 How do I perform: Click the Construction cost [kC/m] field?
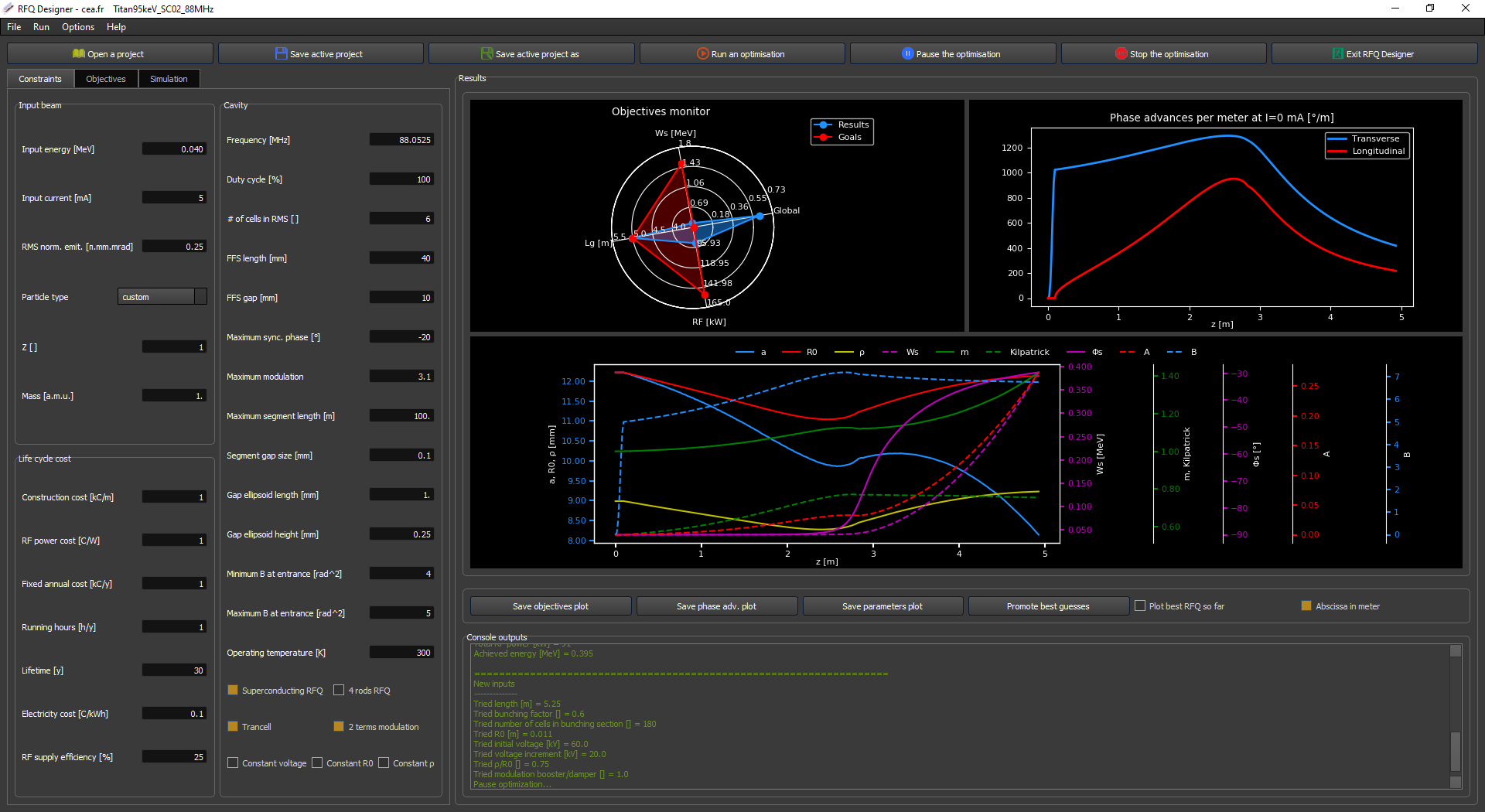pyautogui.click(x=175, y=497)
